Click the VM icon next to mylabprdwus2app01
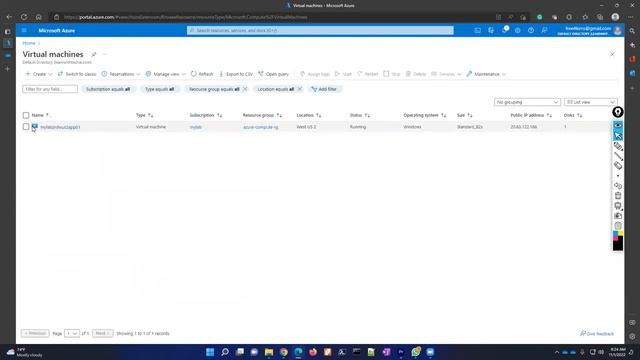 pos(35,127)
